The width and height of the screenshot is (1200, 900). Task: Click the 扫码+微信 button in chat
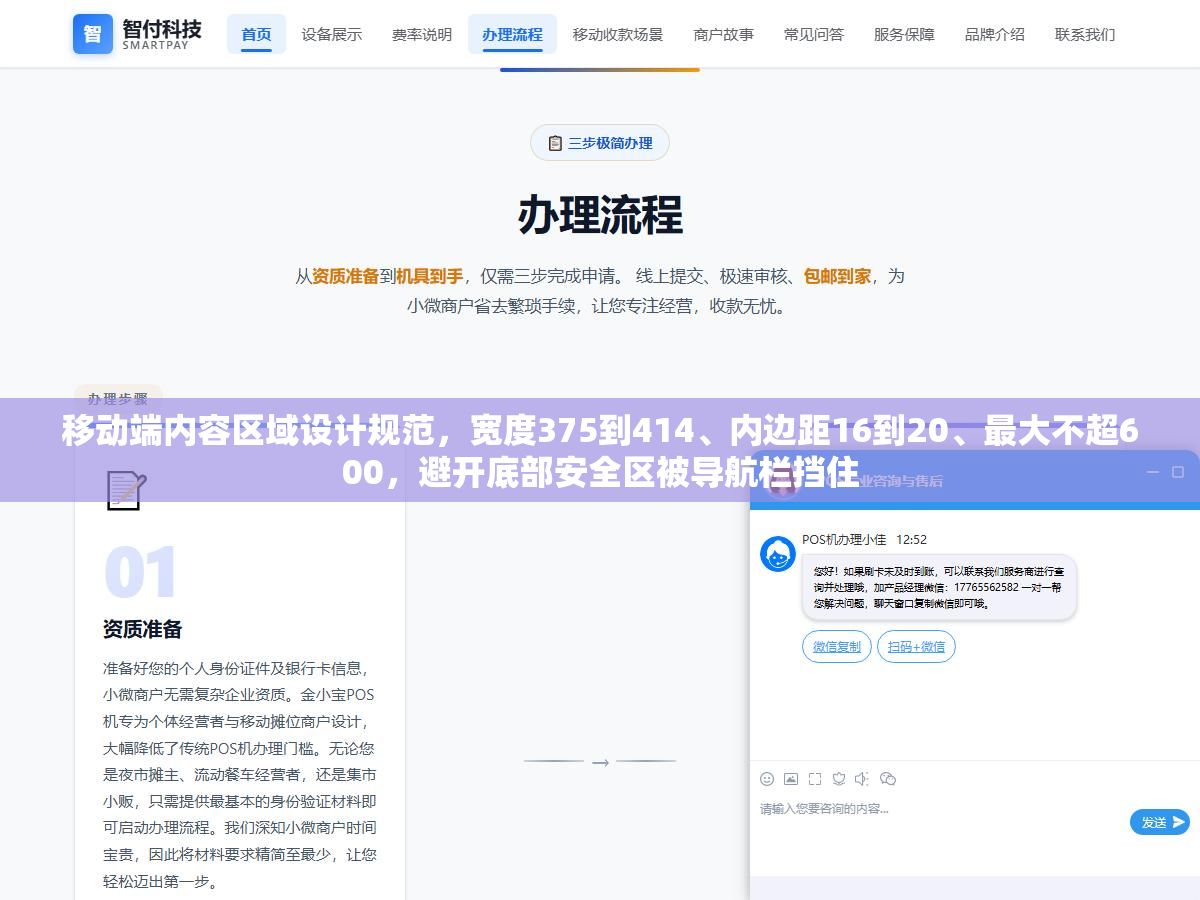[916, 647]
